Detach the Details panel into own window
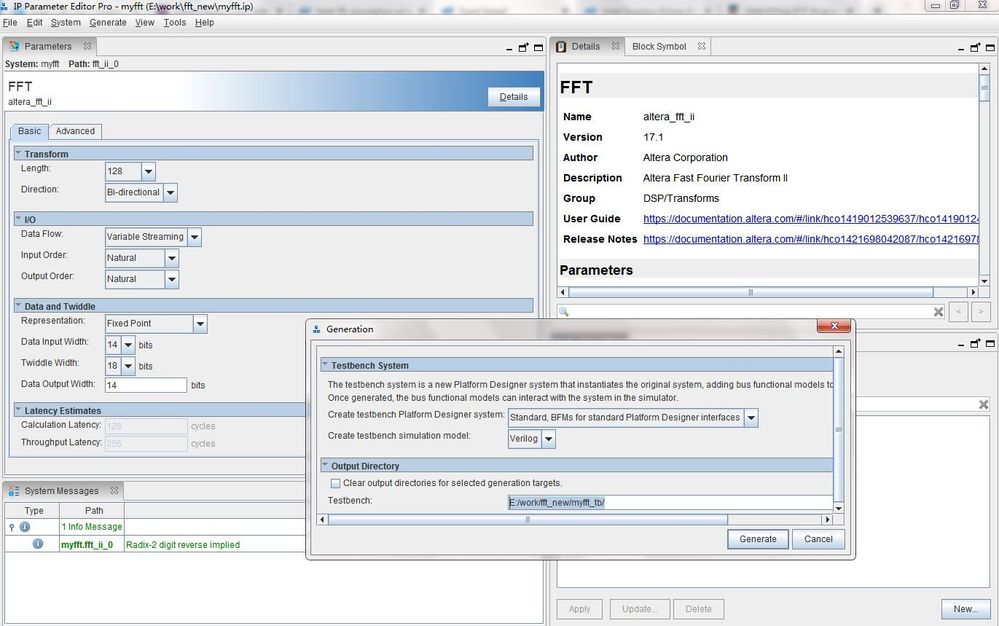This screenshot has height=626, width=999. [975, 48]
